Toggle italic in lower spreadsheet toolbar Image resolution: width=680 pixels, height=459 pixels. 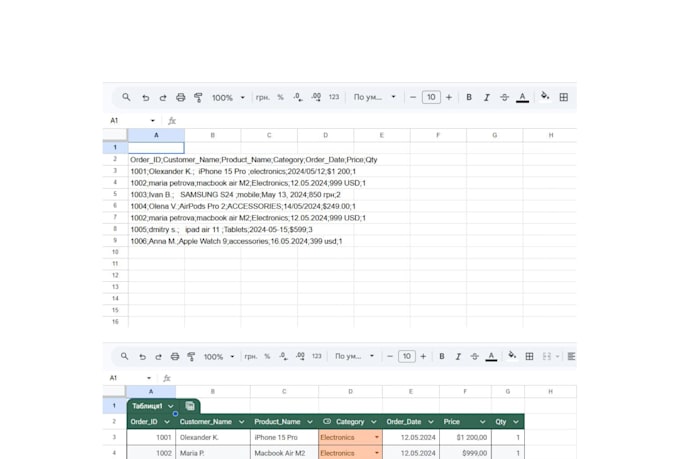click(x=458, y=357)
